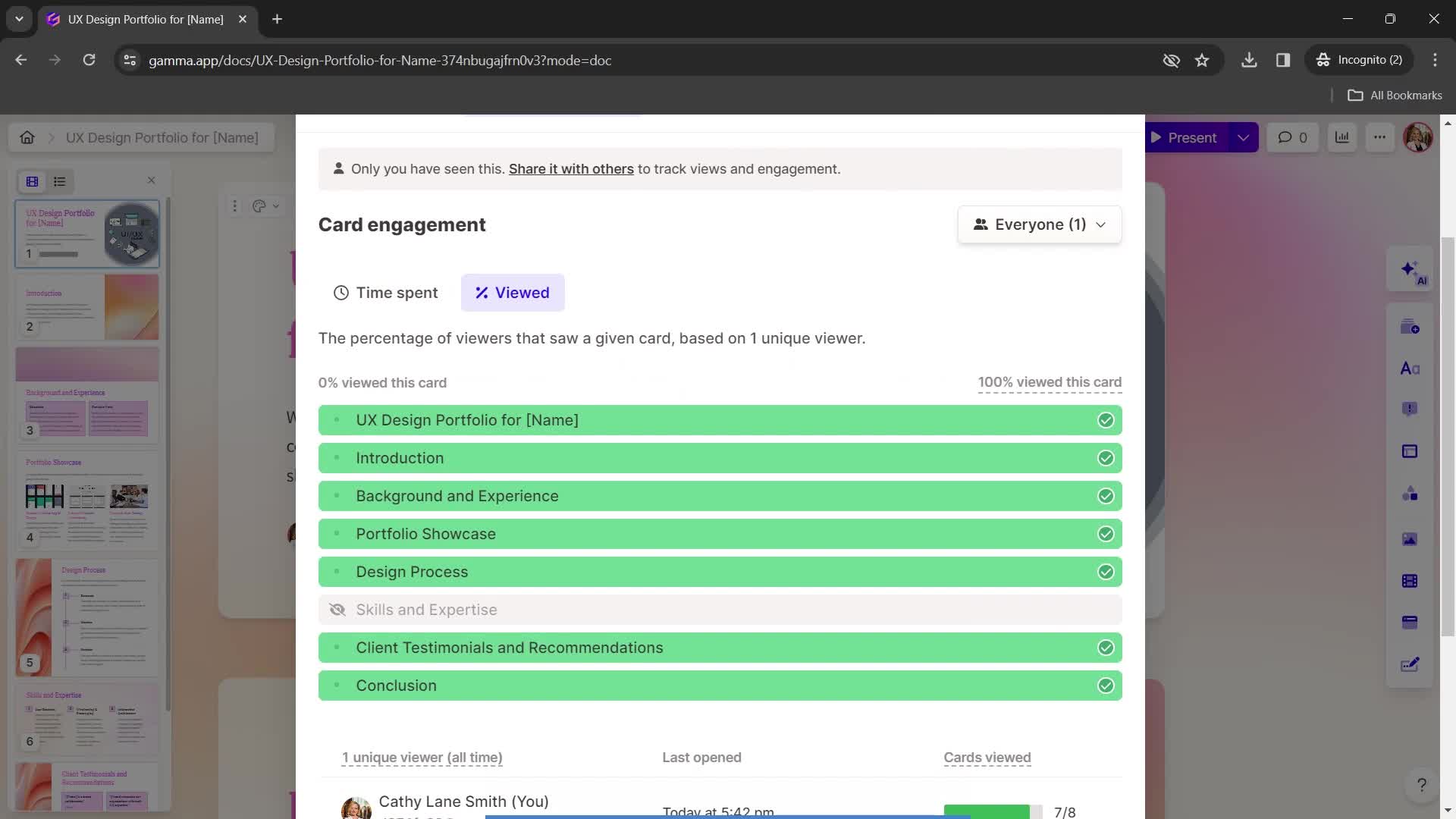This screenshot has height=819, width=1456.
Task: Click checkmark on Portfolio Showcase row
Action: [x=1106, y=534]
